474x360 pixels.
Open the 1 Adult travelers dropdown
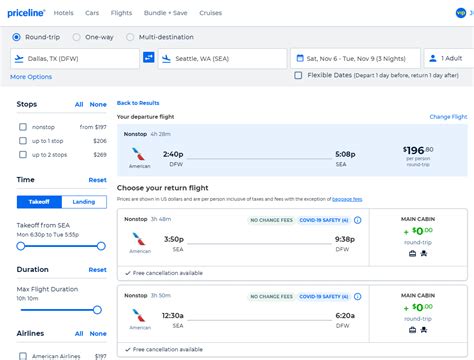[x=449, y=59]
